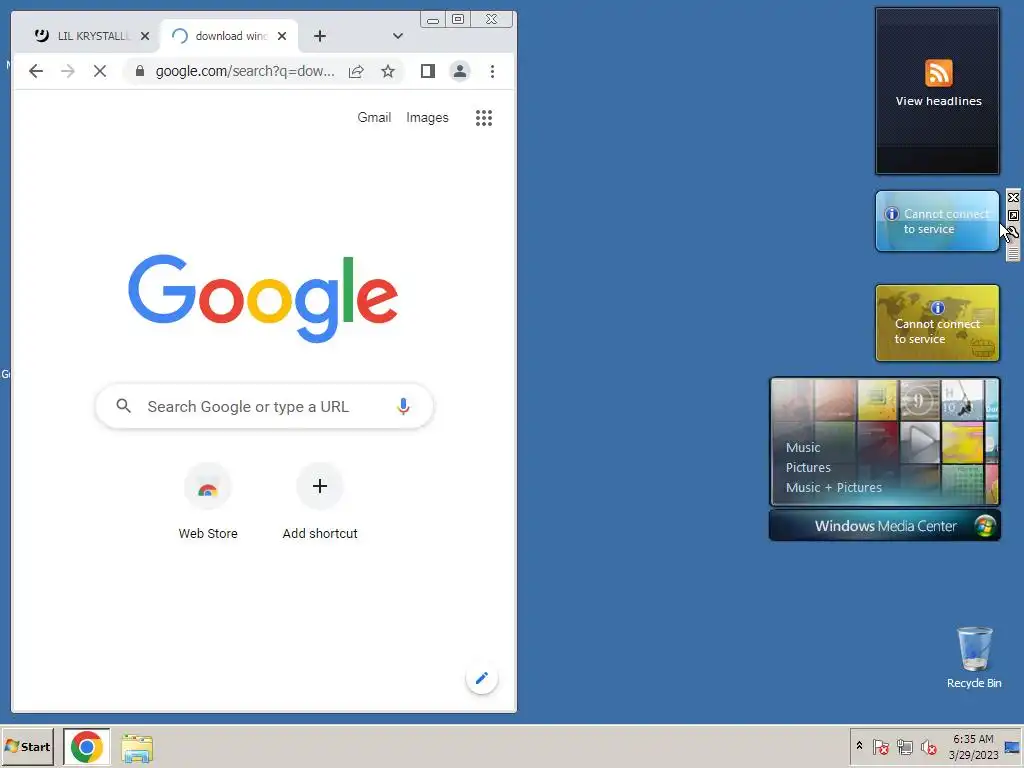Viewport: 1024px width, 768px height.
Task: Go back to the previous page in Chrome
Action: (36, 71)
